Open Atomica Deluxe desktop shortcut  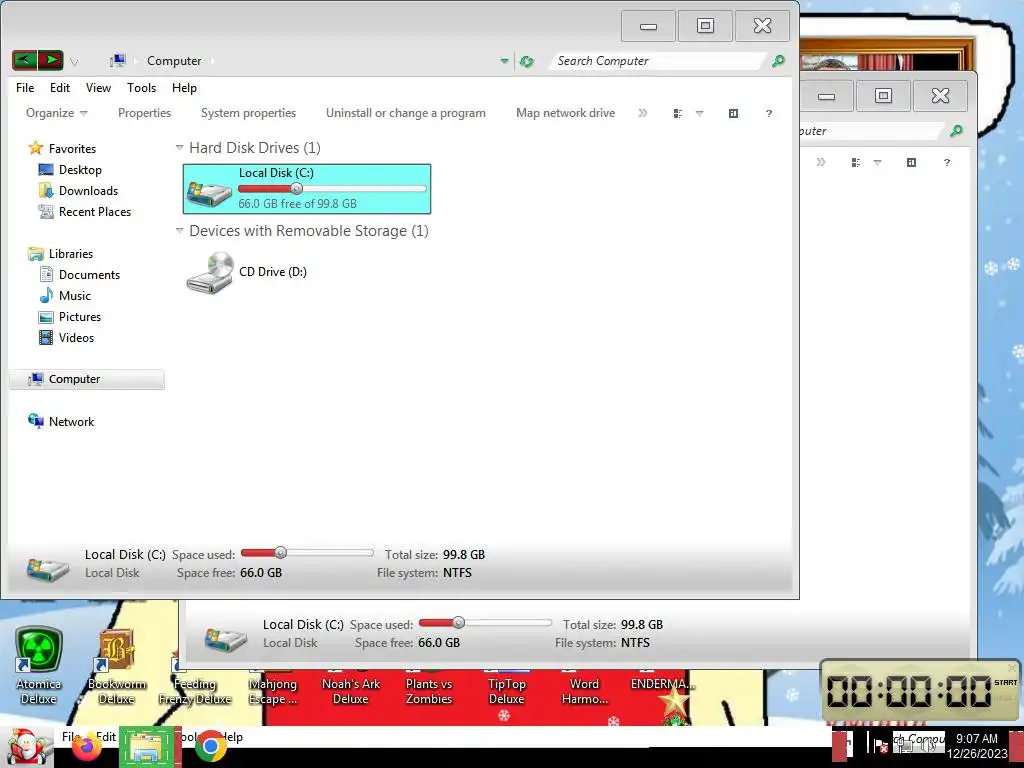pos(39,665)
